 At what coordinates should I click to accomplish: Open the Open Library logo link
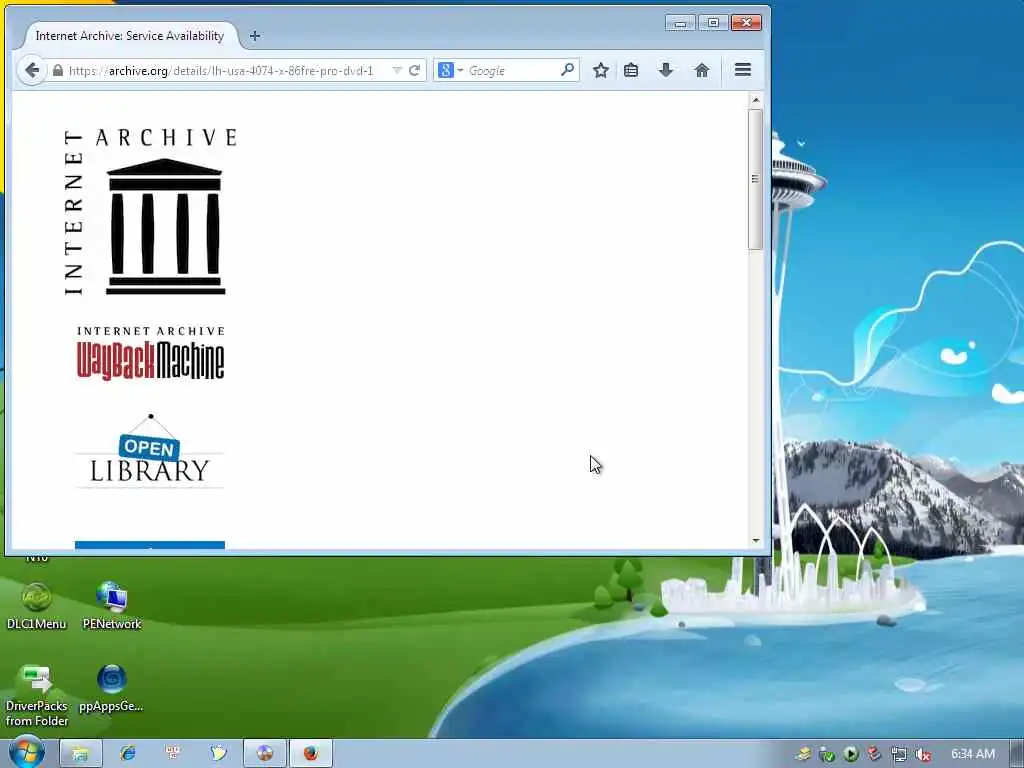coord(150,451)
